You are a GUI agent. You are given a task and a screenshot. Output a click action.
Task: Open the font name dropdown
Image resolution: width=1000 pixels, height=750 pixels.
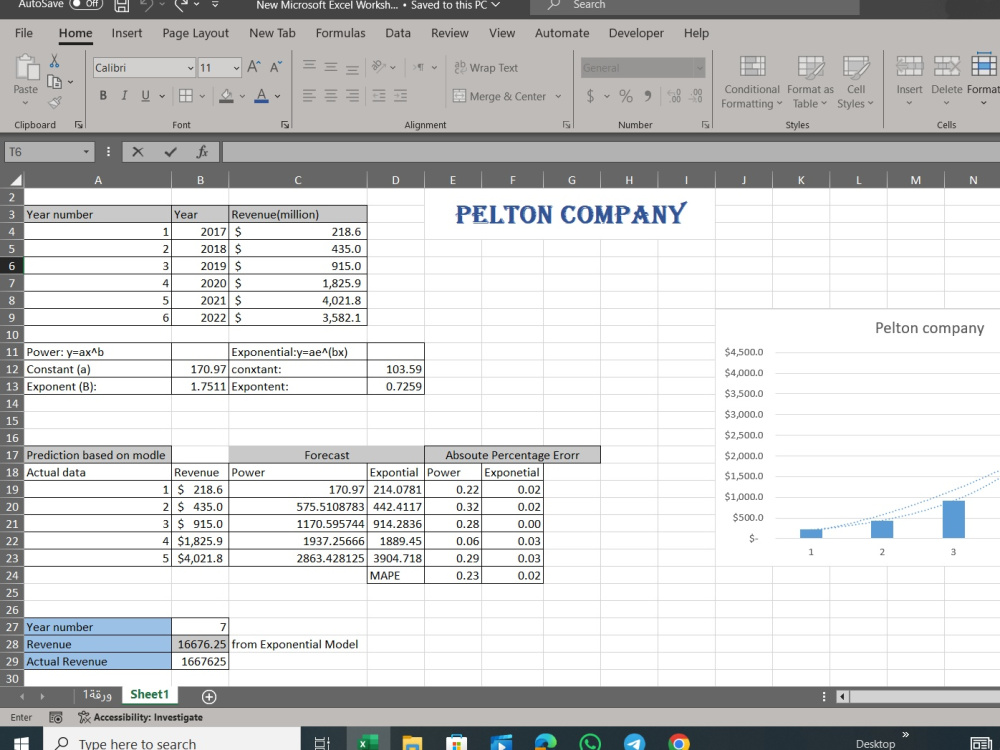(x=190, y=67)
